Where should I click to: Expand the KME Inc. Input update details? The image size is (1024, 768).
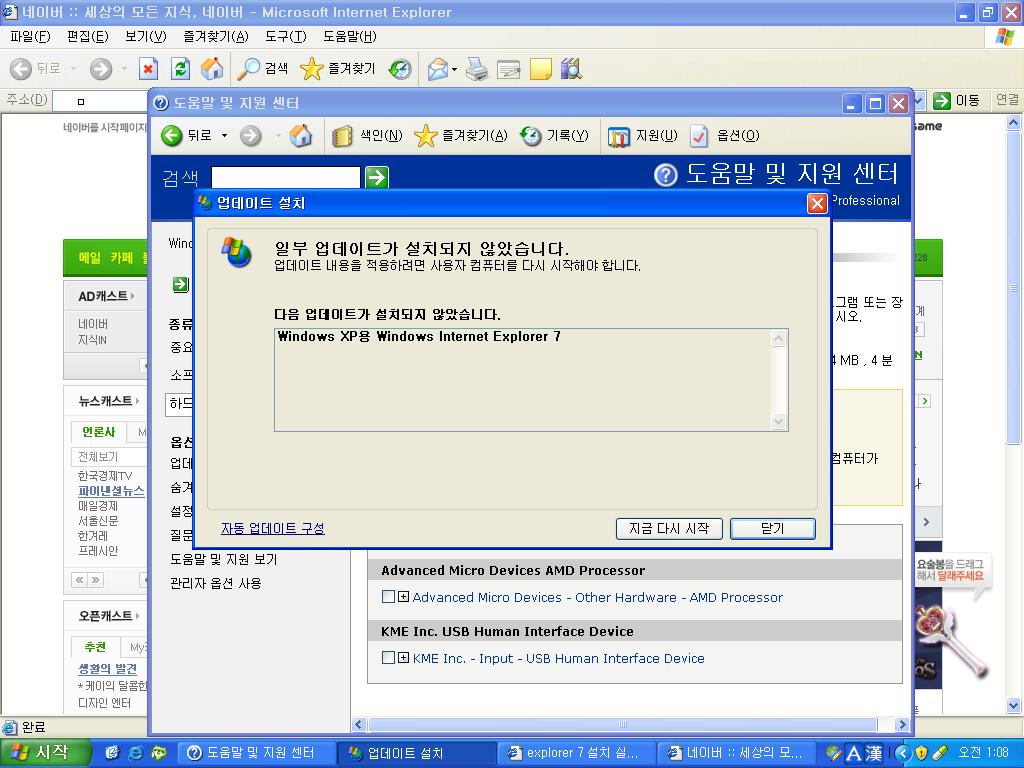pos(404,658)
